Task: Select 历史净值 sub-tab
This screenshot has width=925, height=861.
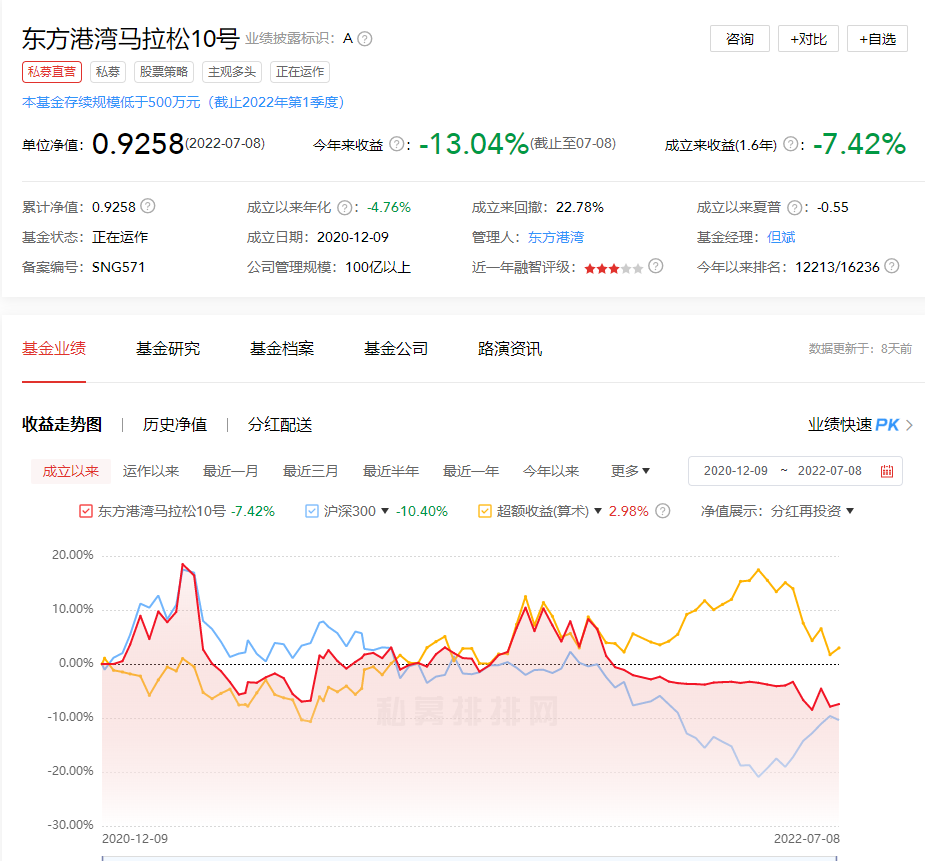Action: (175, 425)
